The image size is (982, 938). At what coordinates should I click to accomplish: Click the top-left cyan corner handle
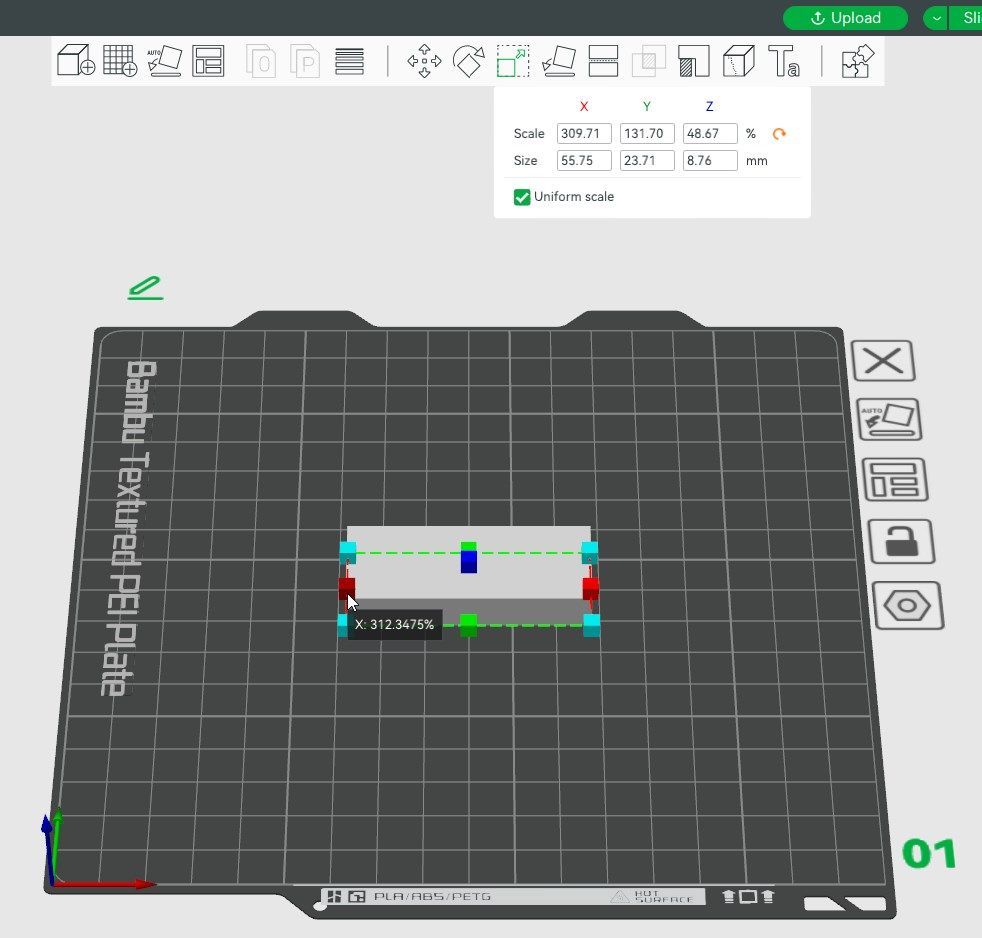coord(348,552)
